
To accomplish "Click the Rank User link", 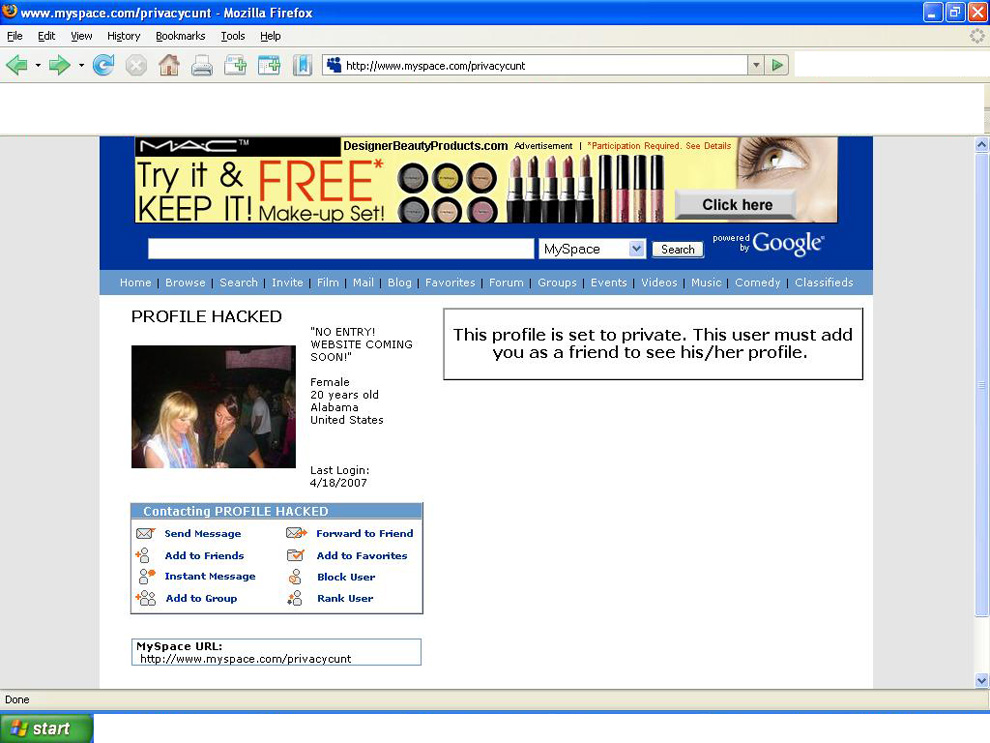I will 345,598.
